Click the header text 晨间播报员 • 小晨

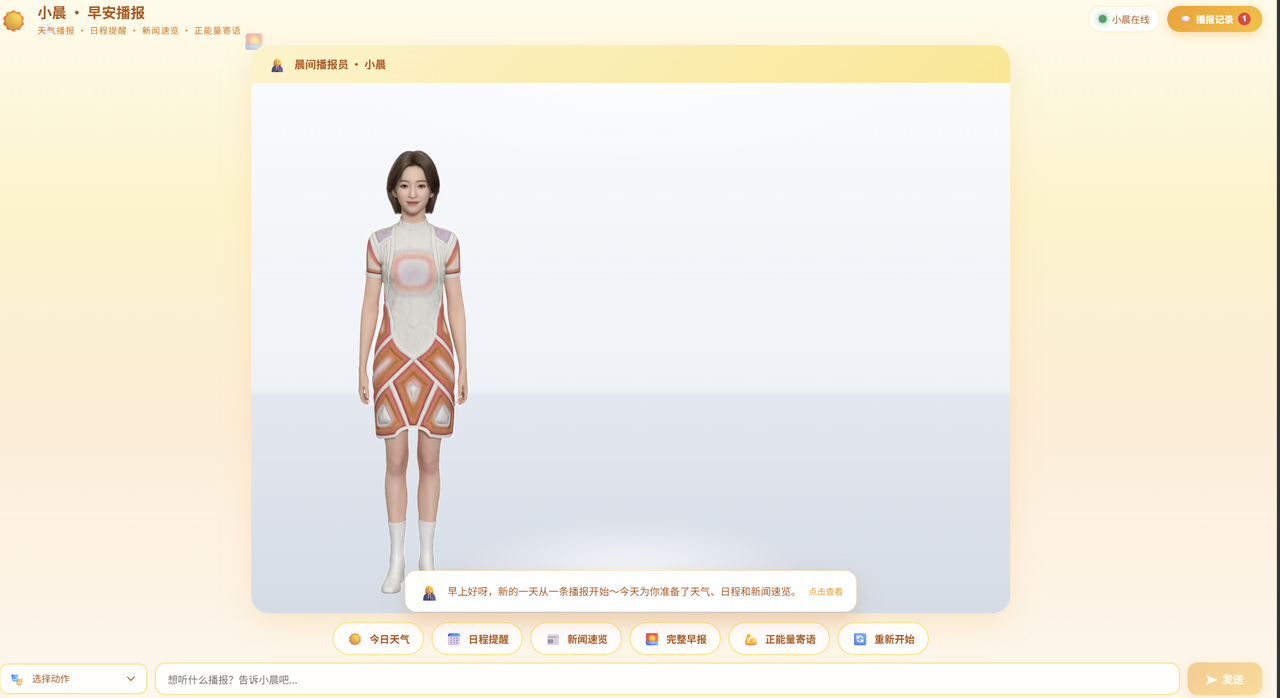click(x=340, y=65)
